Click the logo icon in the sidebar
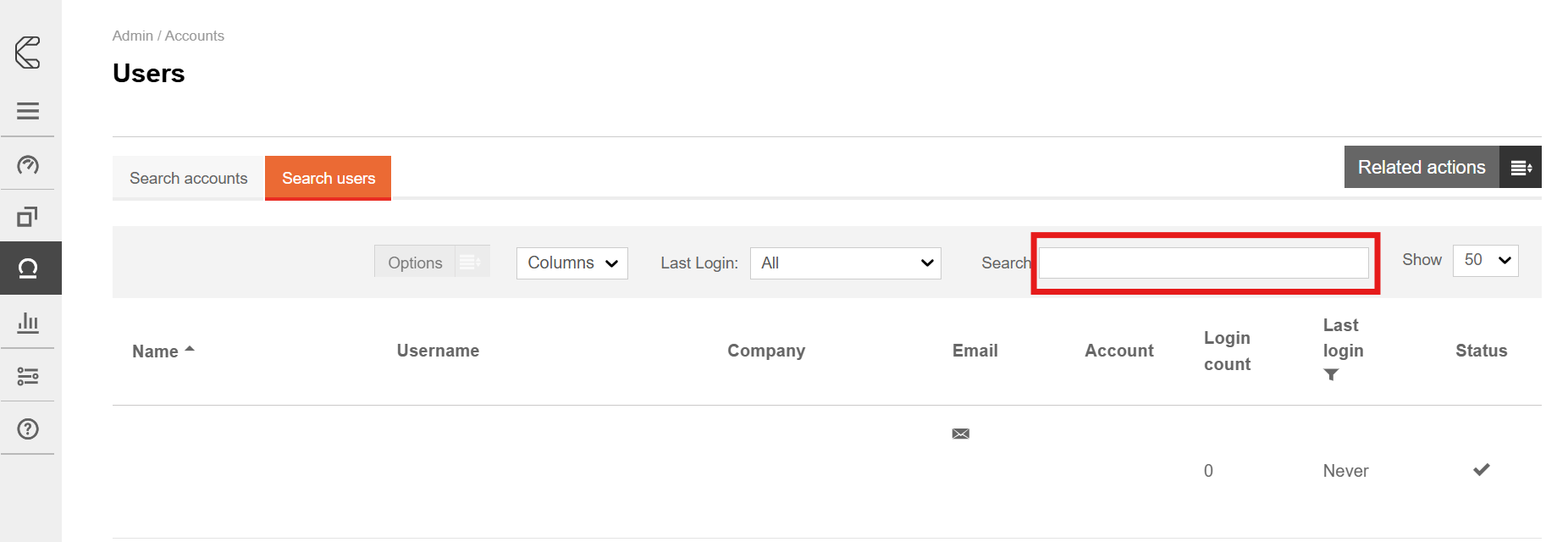 tap(28, 53)
